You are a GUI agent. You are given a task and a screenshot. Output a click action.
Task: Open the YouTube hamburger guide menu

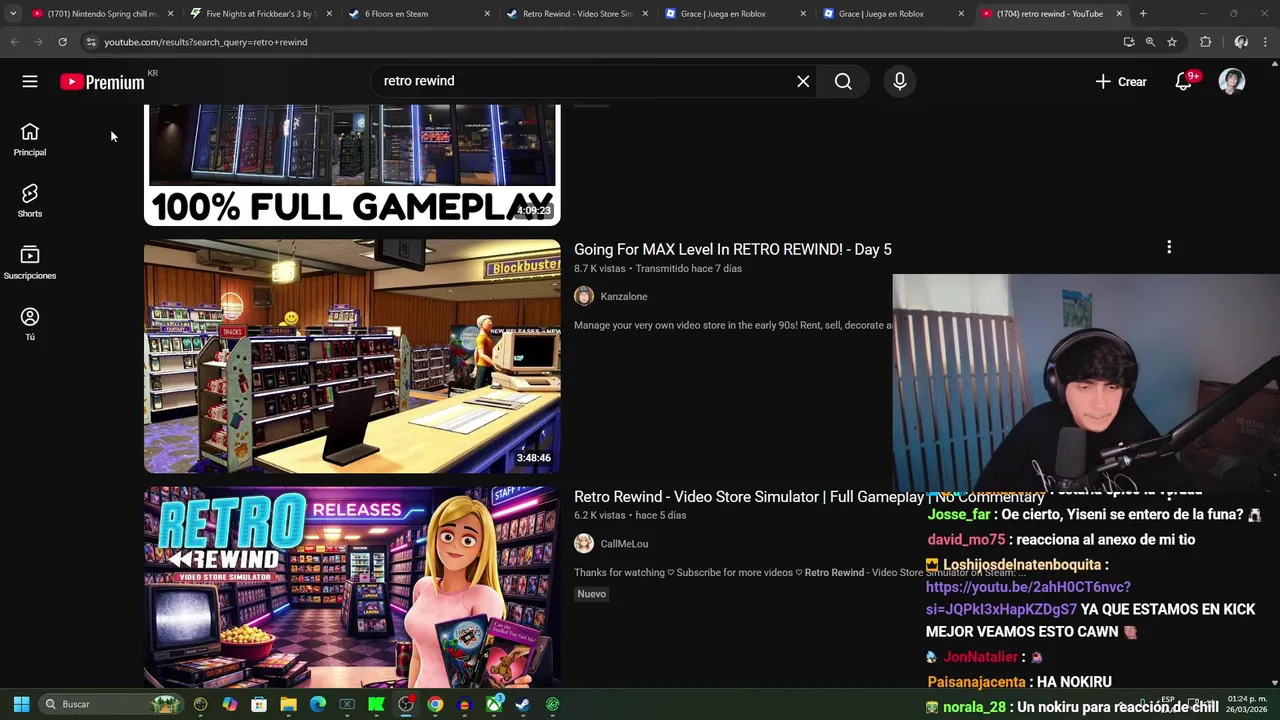point(30,82)
